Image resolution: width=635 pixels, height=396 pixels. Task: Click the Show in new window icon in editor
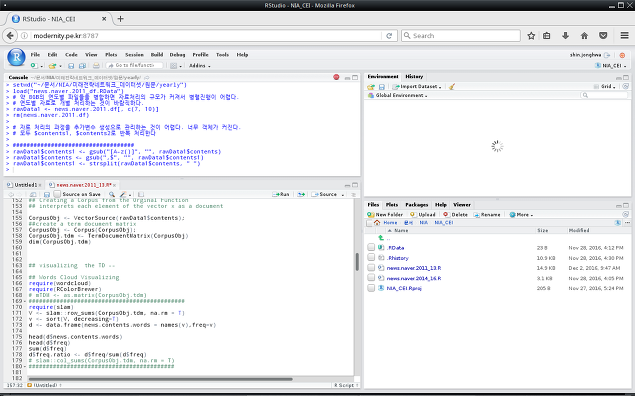[x=33, y=194]
